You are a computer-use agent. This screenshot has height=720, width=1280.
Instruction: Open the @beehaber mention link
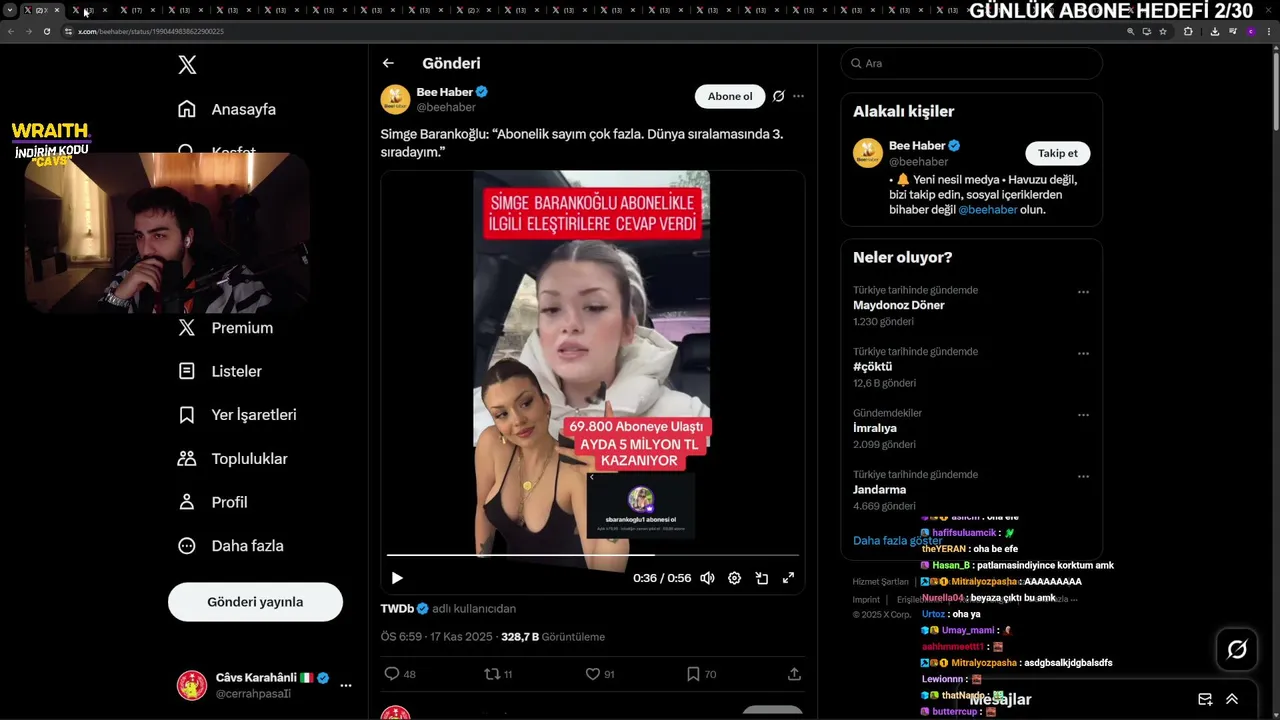pos(988,210)
